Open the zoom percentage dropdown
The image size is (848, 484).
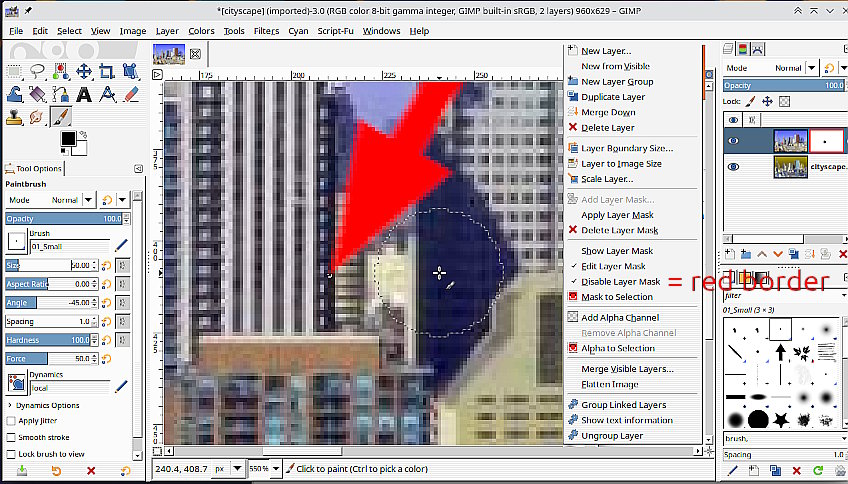point(276,469)
